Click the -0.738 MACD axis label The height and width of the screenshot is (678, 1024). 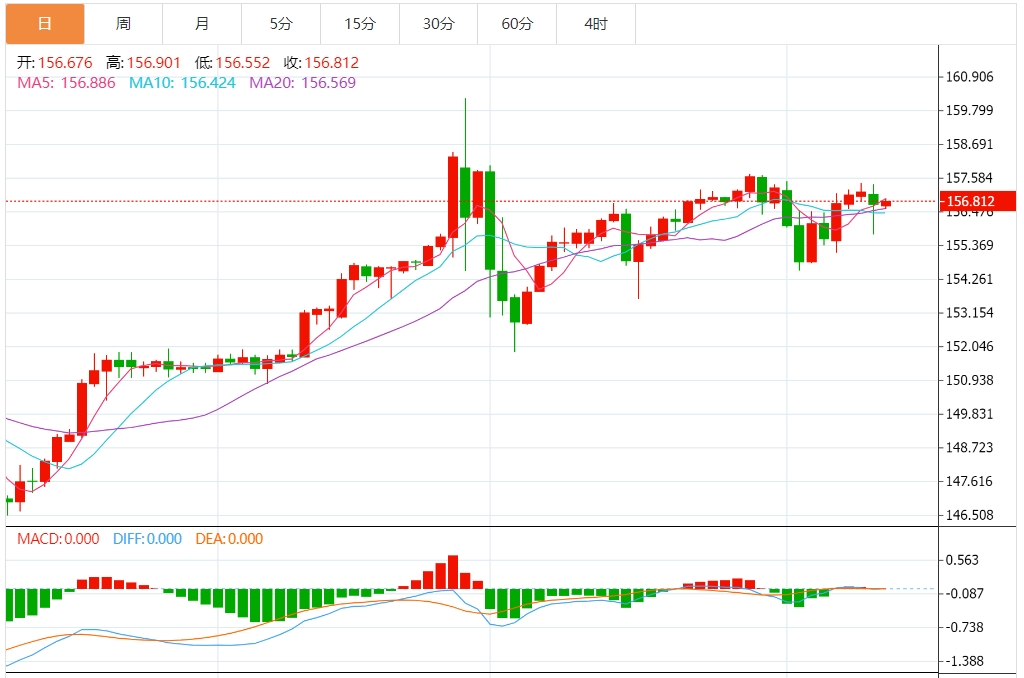965,628
